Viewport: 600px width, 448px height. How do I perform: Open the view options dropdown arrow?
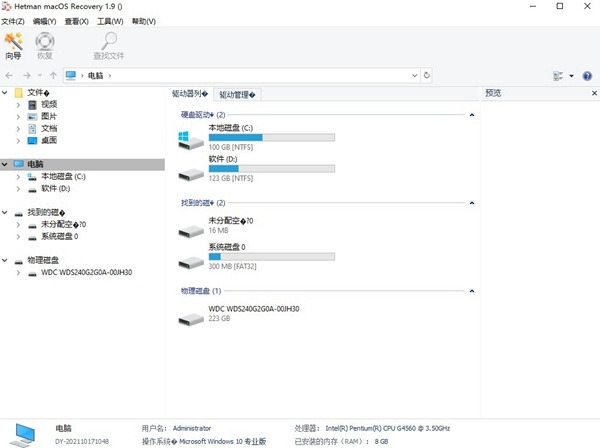(571, 76)
